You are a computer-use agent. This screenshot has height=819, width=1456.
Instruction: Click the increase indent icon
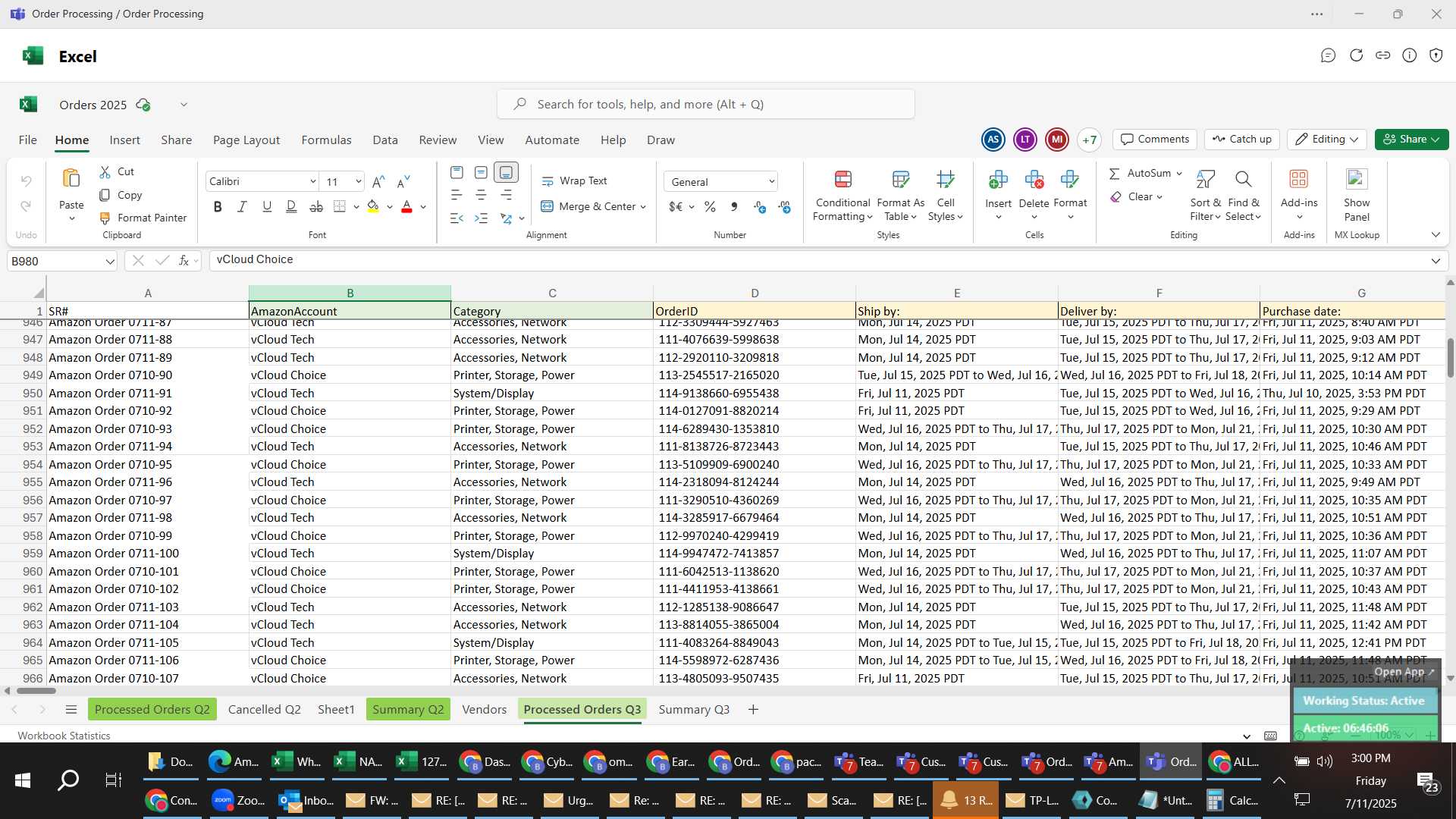(481, 218)
